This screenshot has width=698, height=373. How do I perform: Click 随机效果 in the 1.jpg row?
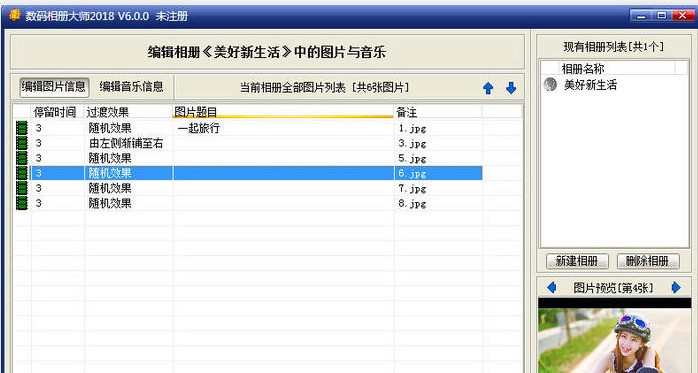point(110,128)
